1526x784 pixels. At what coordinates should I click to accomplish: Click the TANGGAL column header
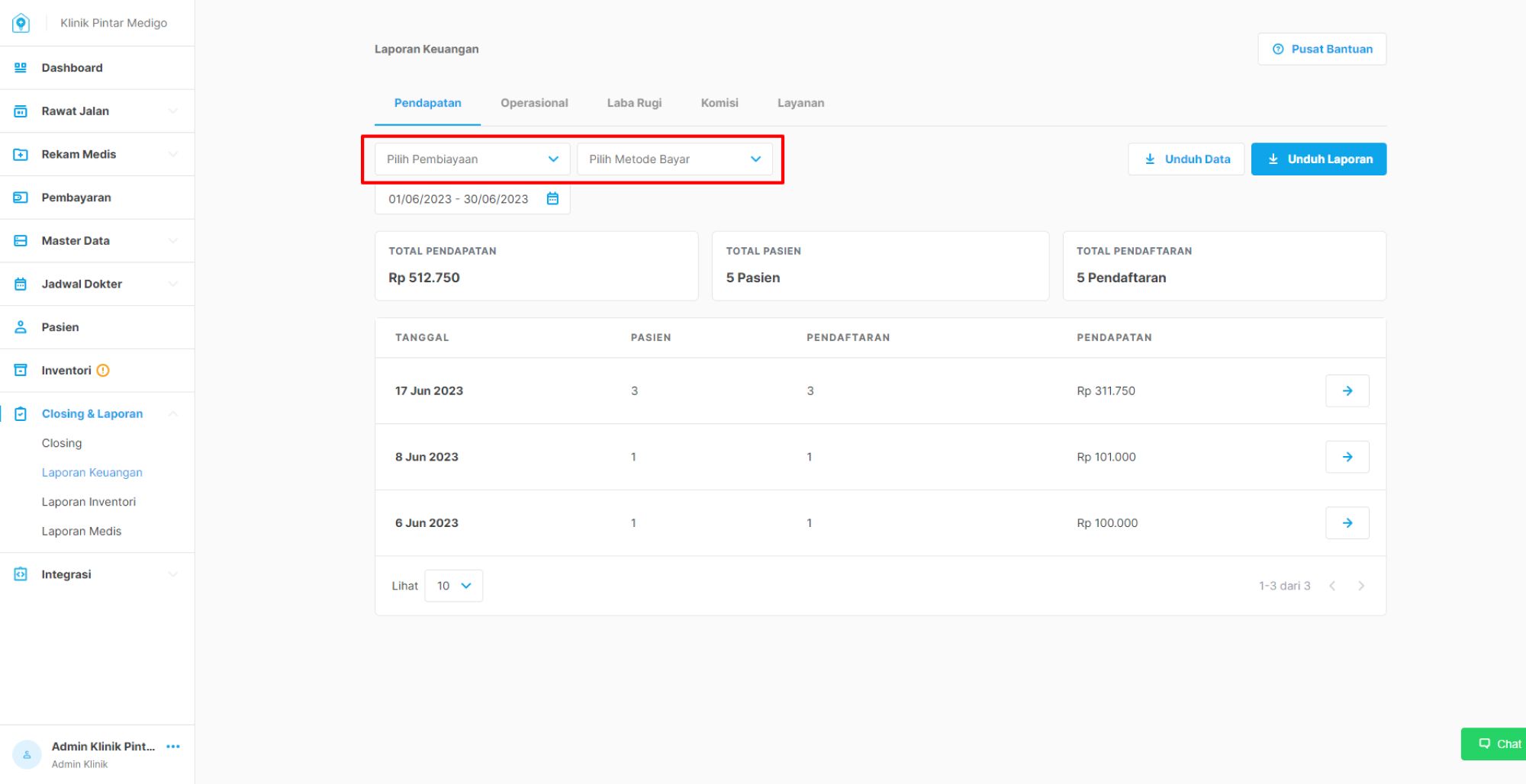(422, 338)
